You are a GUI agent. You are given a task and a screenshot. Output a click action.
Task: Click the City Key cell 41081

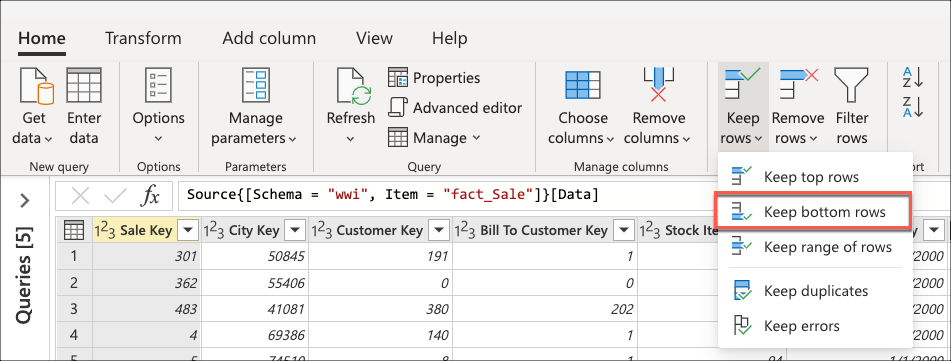(x=255, y=309)
